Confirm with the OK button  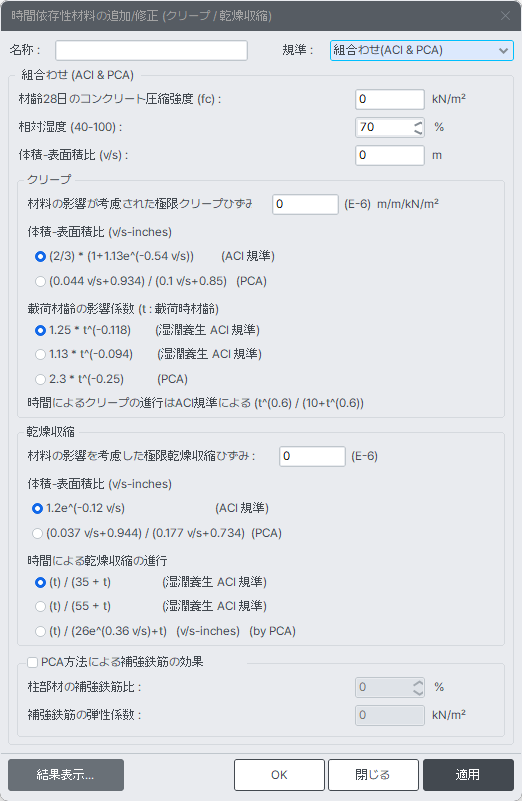(x=279, y=775)
